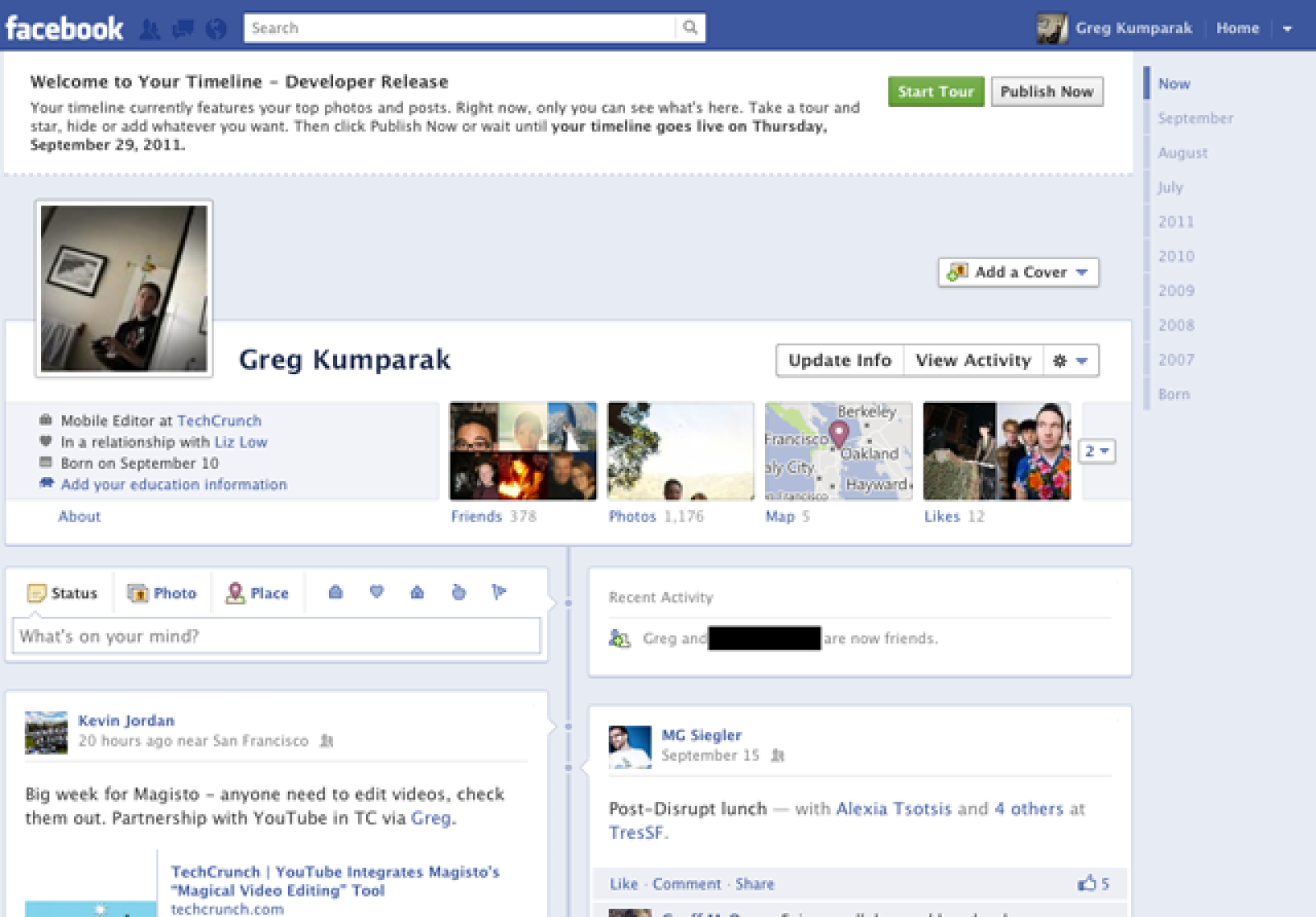Image resolution: width=1316 pixels, height=917 pixels.
Task: Click the search magnifying glass icon
Action: pyautogui.click(x=690, y=27)
